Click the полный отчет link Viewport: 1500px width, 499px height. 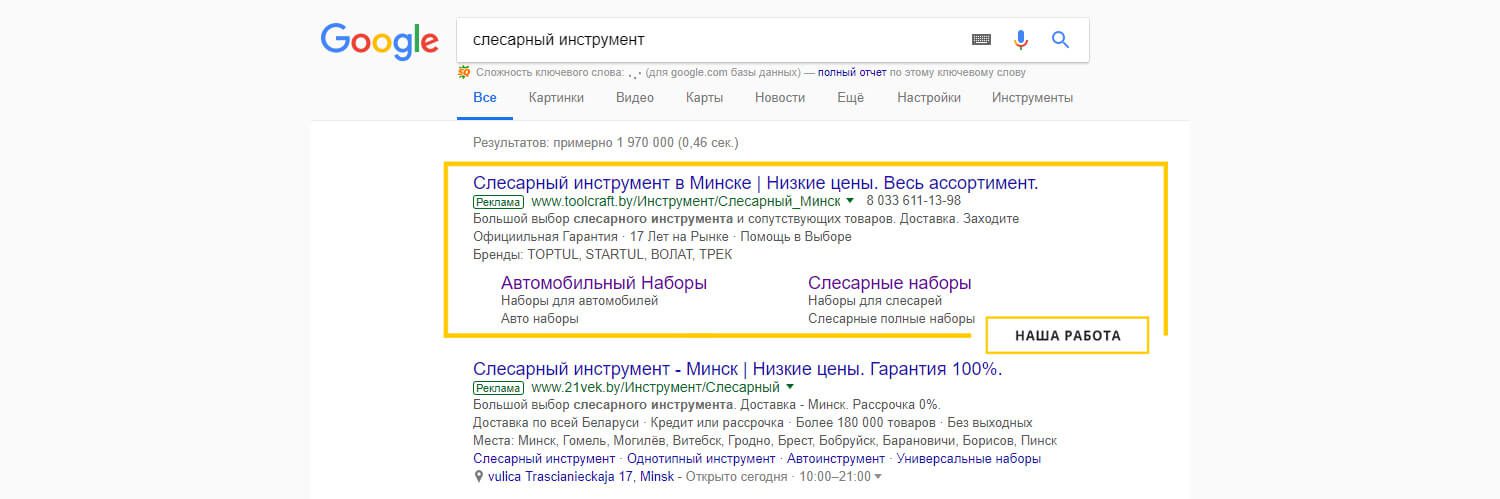pyautogui.click(x=852, y=72)
